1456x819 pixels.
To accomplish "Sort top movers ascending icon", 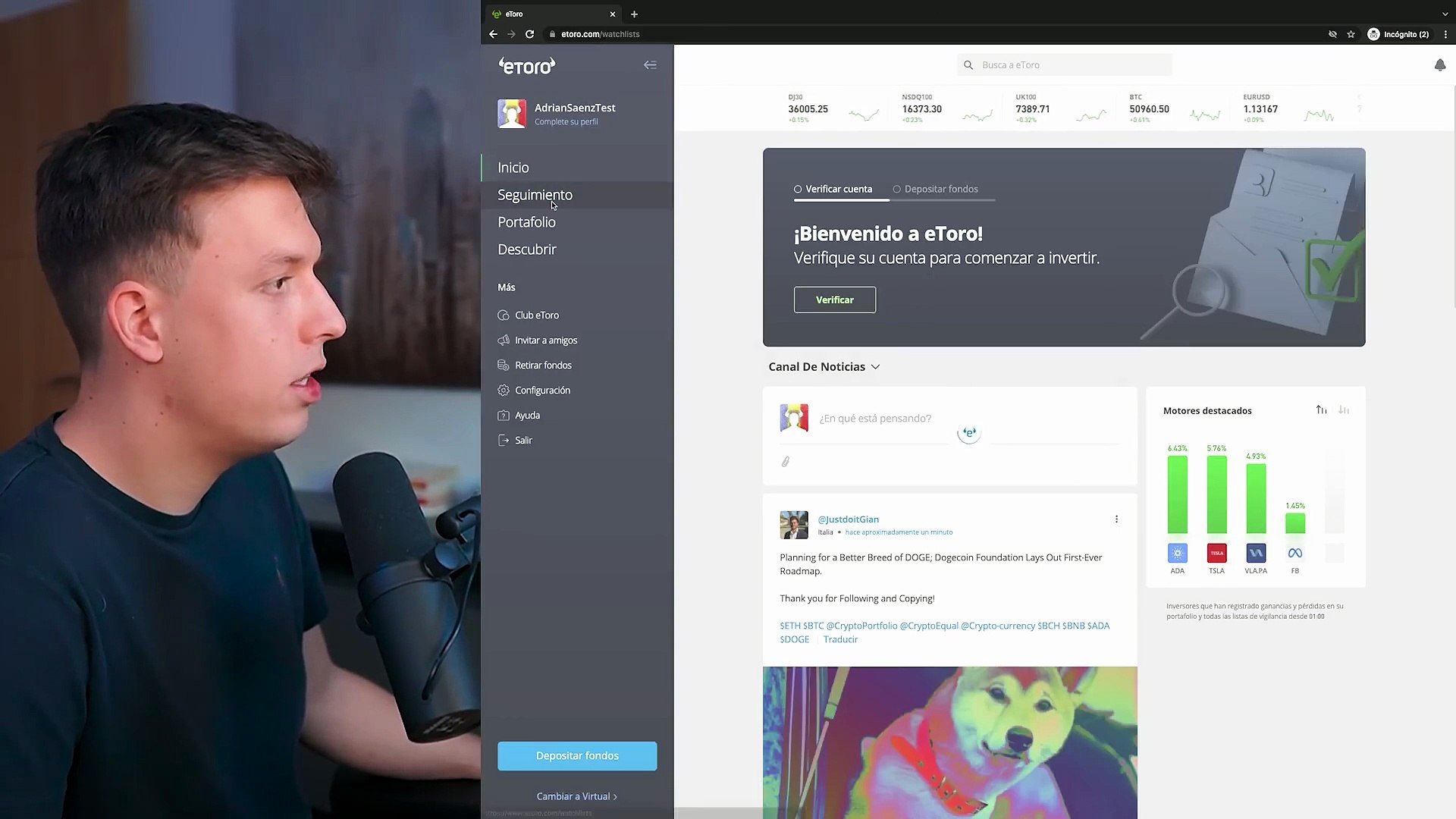I will pos(1321,410).
